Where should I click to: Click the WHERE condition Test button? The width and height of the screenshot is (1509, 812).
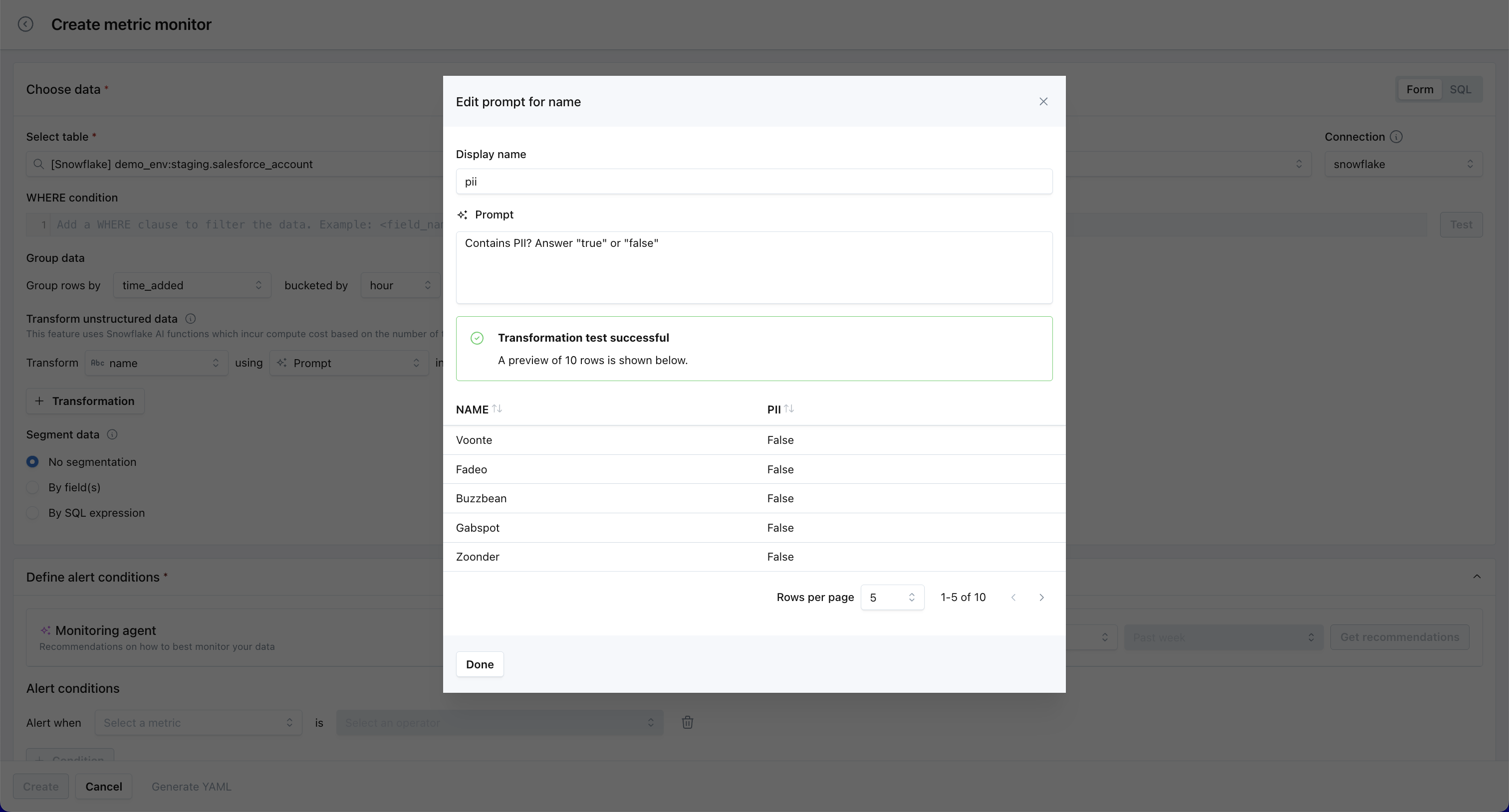[x=1461, y=225]
